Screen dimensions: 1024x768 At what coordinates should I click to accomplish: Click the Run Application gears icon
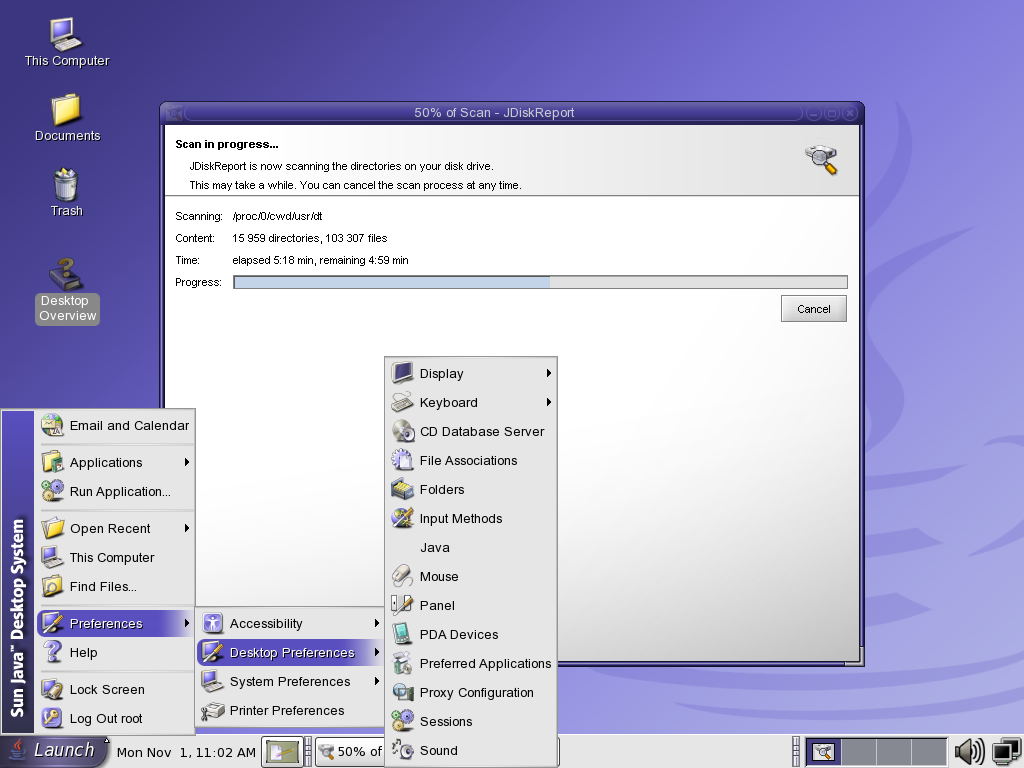[52, 491]
